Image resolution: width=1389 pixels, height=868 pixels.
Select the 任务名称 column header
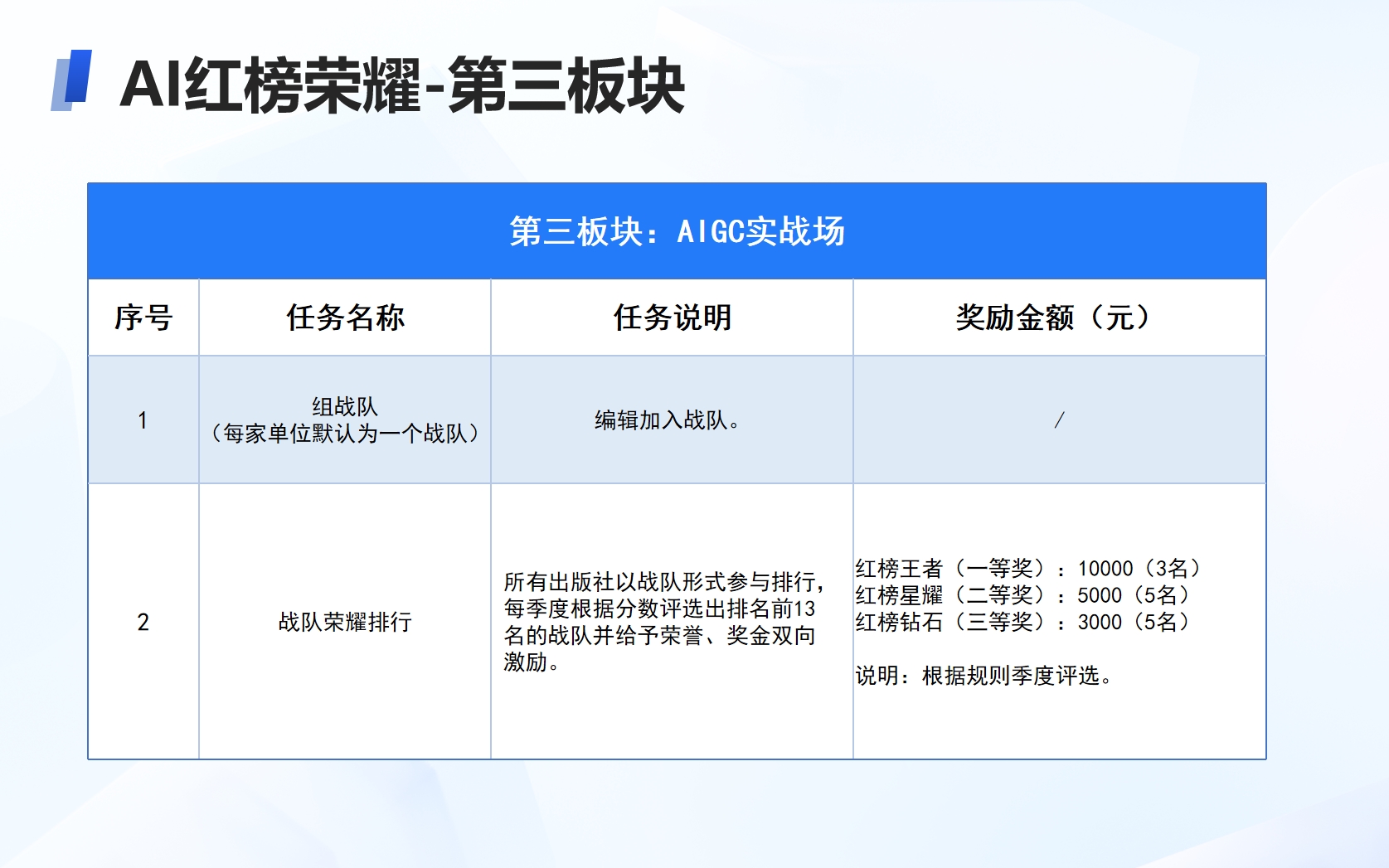[345, 318]
